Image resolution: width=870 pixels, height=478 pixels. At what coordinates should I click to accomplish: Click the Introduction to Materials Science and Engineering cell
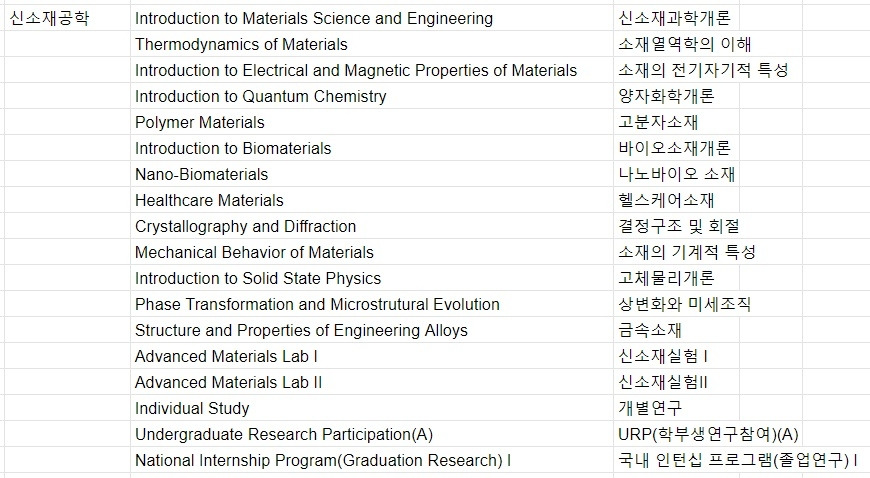click(x=372, y=18)
